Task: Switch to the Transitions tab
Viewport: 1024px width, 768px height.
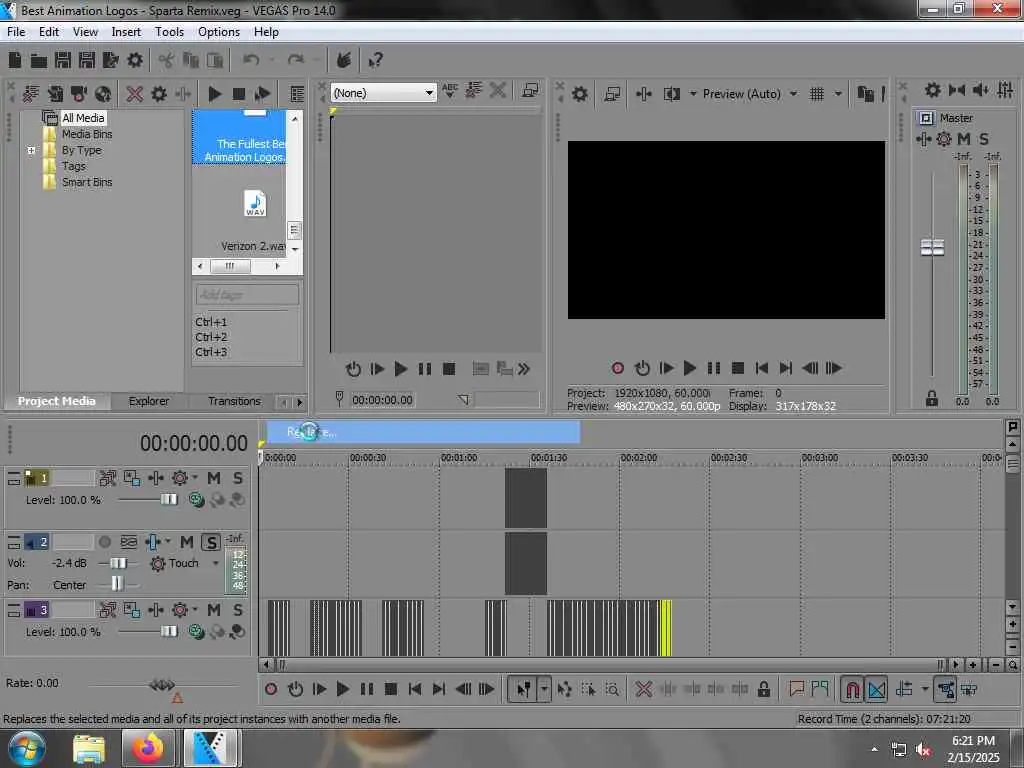Action: [234, 401]
